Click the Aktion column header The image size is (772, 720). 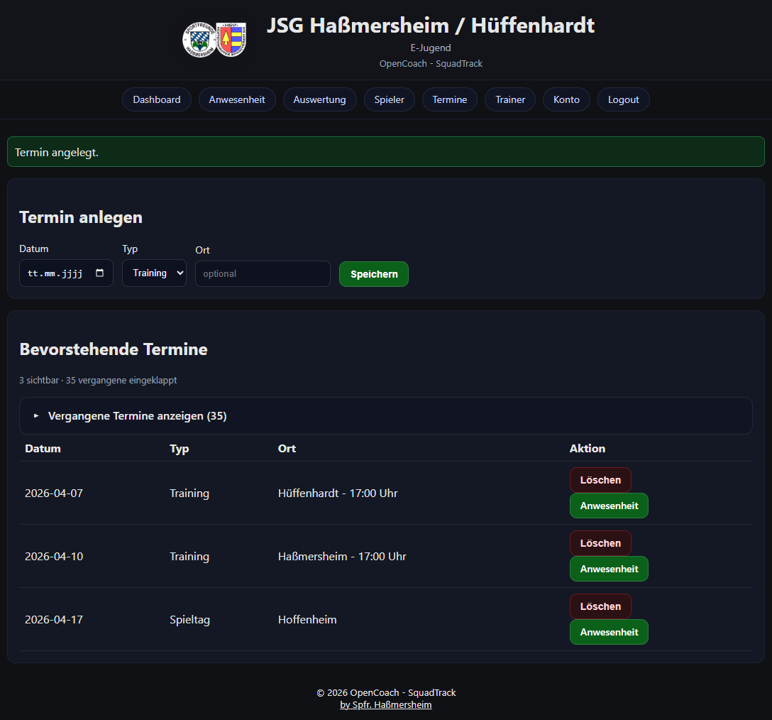(587, 448)
